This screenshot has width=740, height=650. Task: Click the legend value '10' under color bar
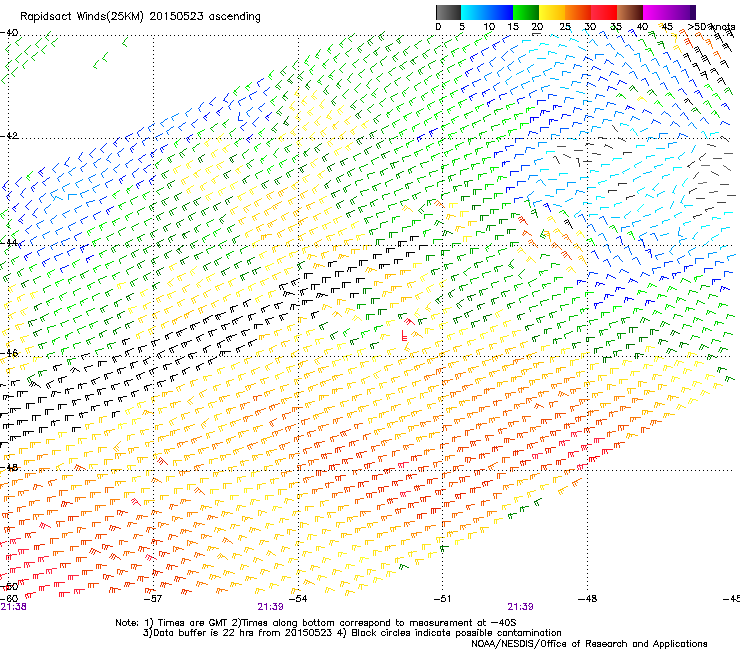tap(489, 26)
